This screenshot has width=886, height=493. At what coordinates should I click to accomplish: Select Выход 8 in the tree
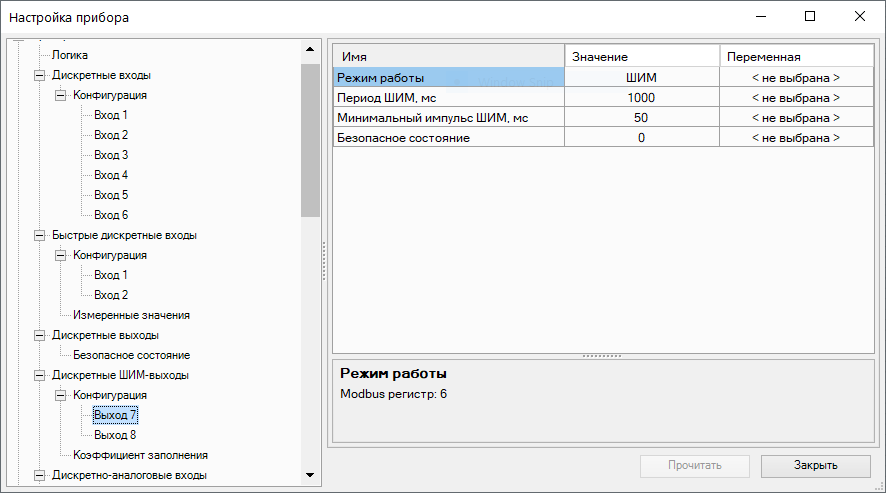(114, 435)
